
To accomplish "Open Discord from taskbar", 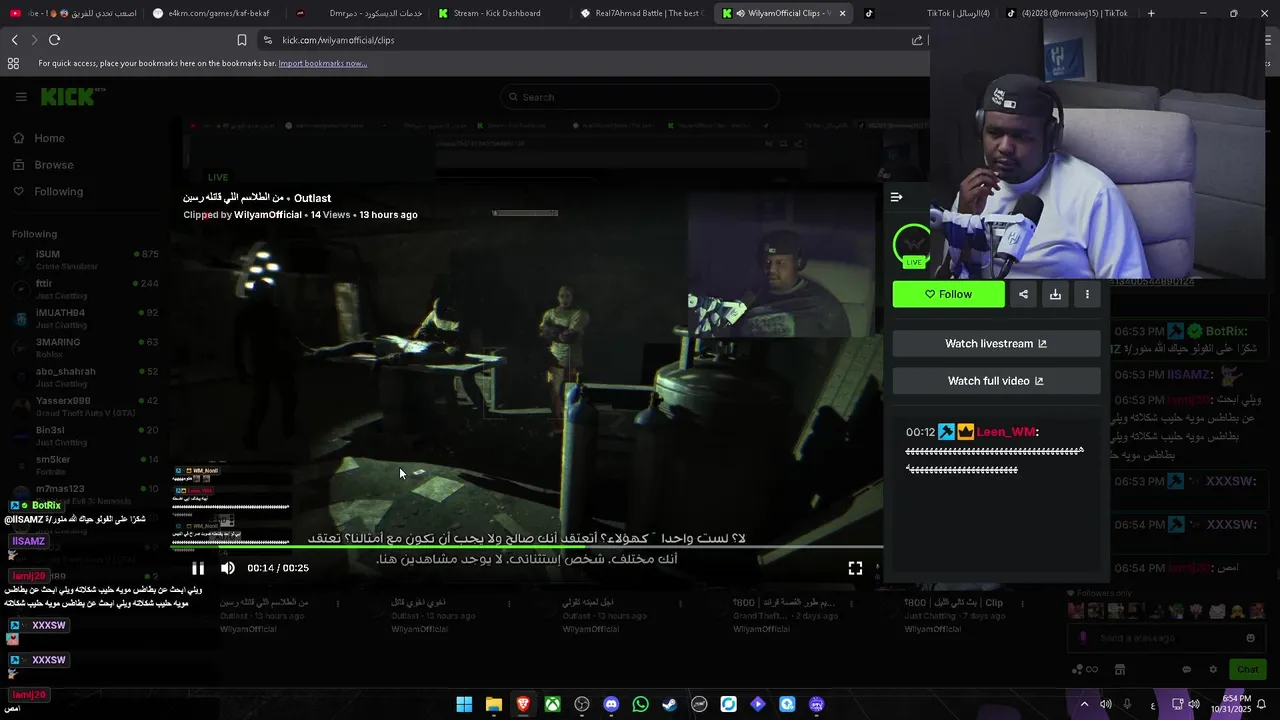I will [x=611, y=704].
